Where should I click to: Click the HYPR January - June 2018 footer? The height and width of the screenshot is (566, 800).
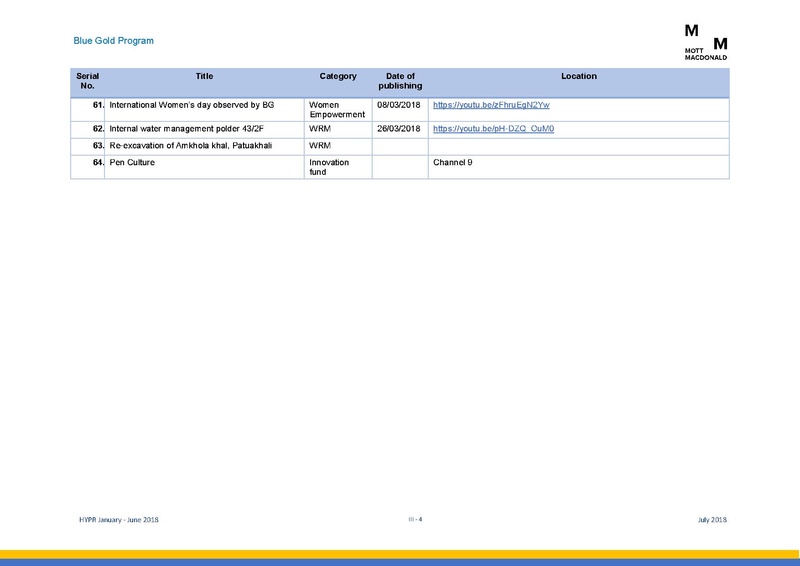pos(118,520)
